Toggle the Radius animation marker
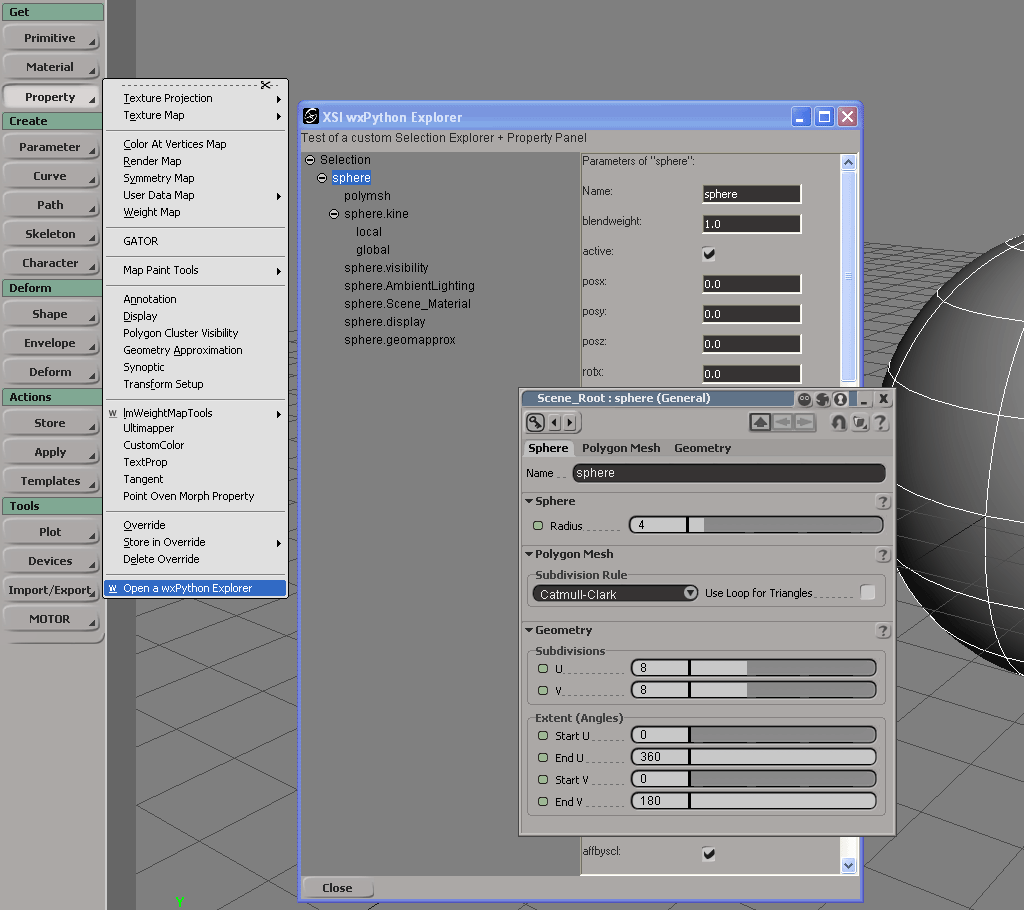The height and width of the screenshot is (910, 1024). pyautogui.click(x=538, y=525)
